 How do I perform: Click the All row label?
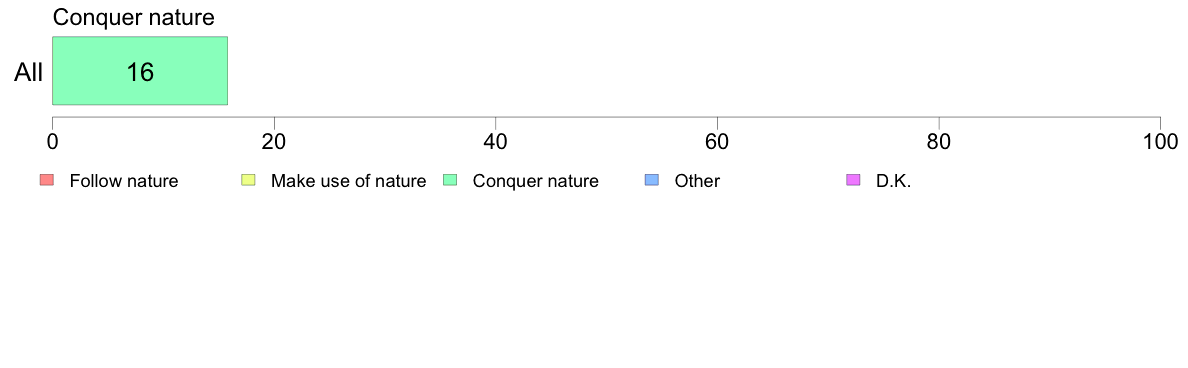coord(29,73)
